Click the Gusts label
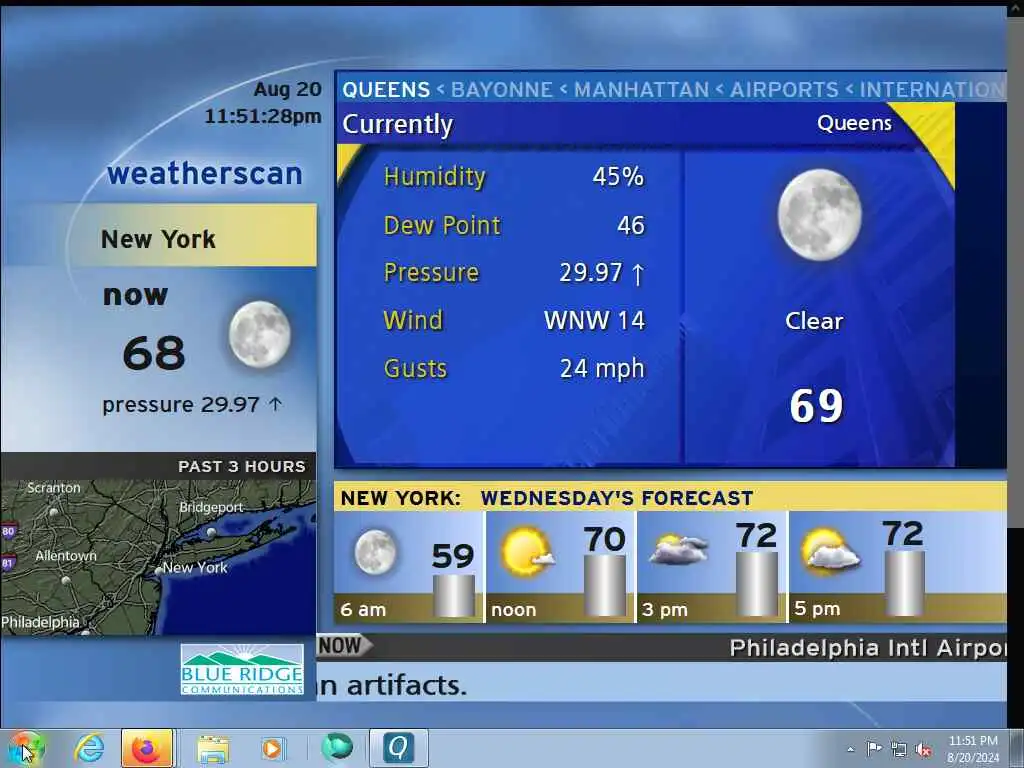This screenshot has height=768, width=1024. 415,368
